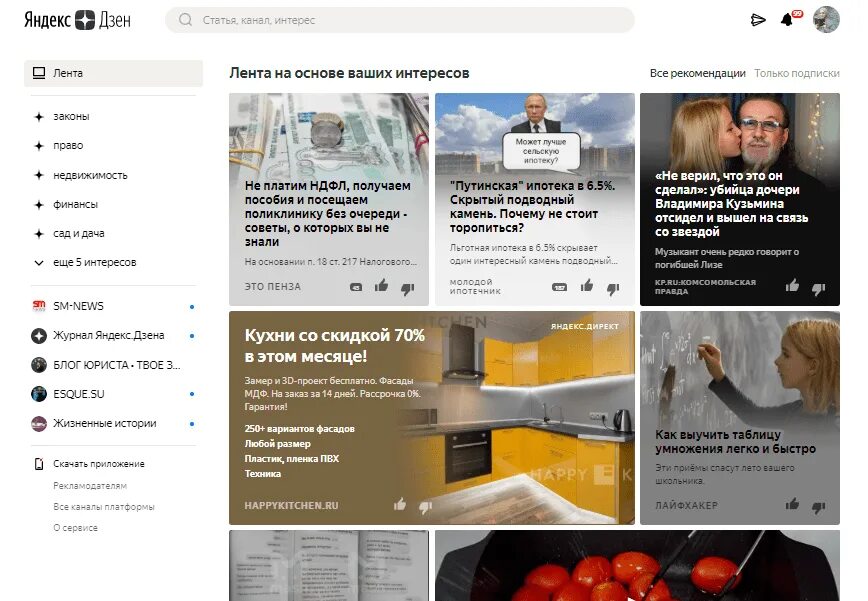Open Журнал Яндекс.Дзена channel link
Image resolution: width=868 pixels, height=601 pixels.
108,335
